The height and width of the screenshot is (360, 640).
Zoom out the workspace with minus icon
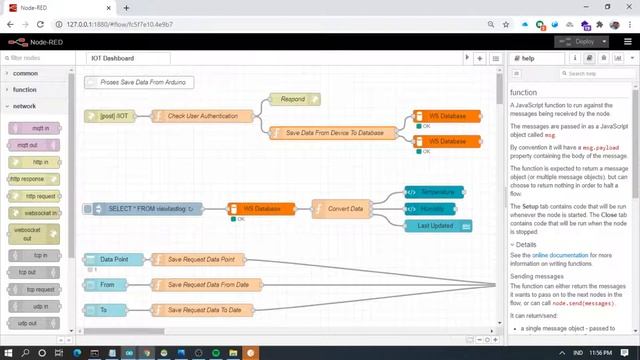click(x=479, y=340)
